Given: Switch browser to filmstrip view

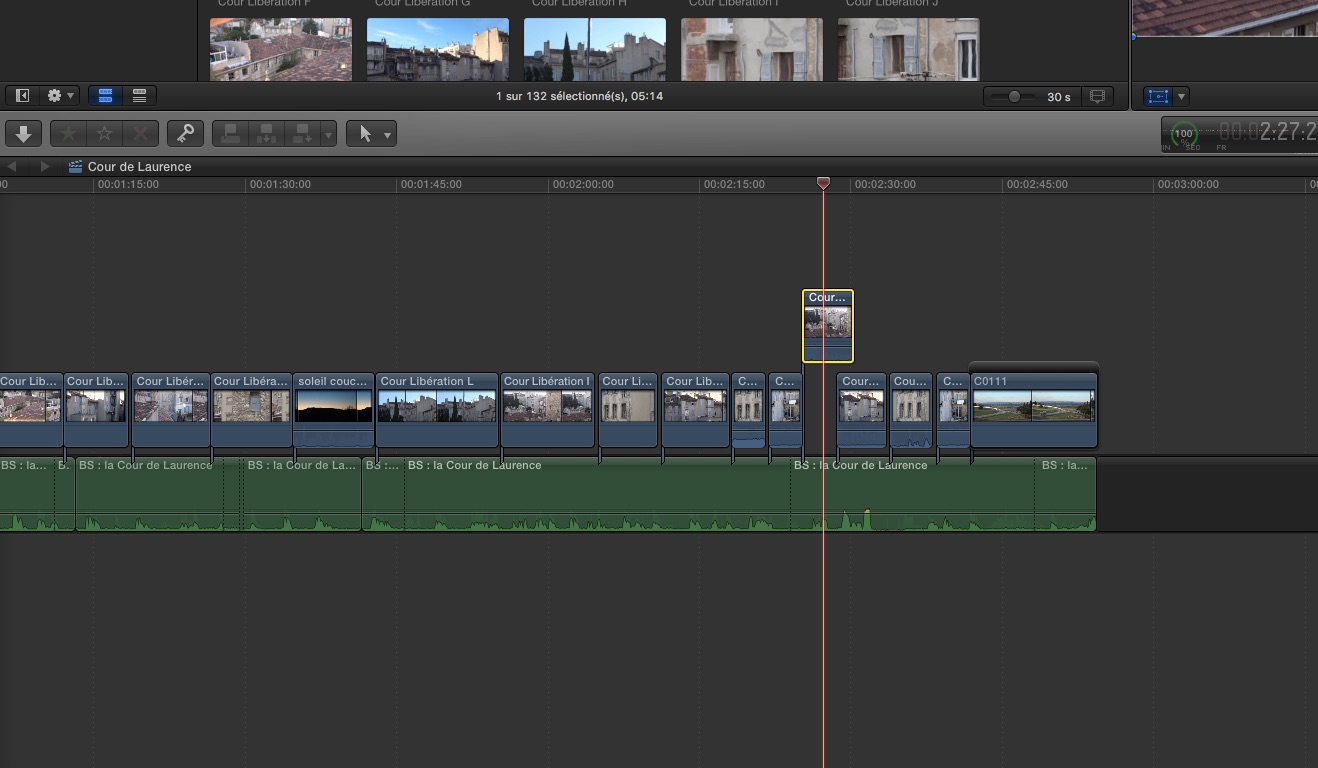Looking at the screenshot, I should click(x=105, y=96).
